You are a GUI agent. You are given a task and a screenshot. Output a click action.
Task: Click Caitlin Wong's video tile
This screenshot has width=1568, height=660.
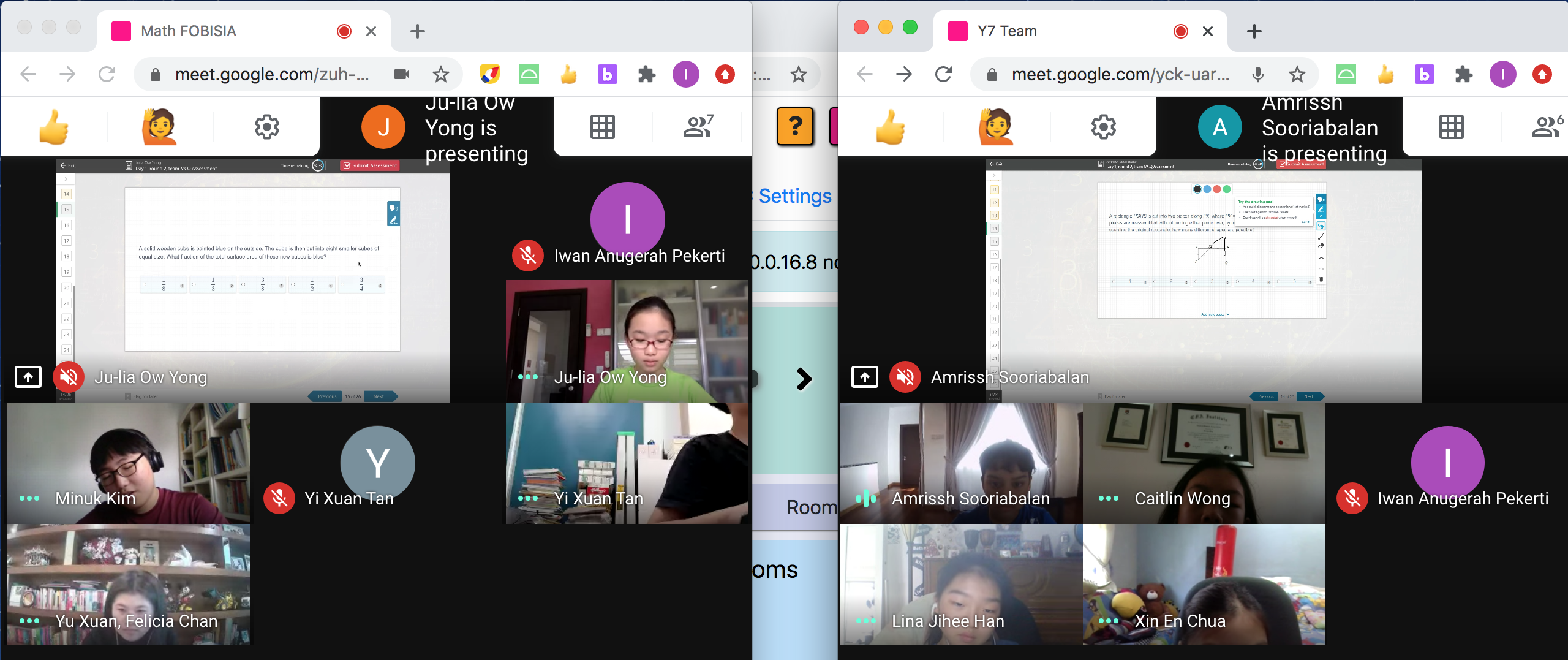pyautogui.click(x=1204, y=463)
